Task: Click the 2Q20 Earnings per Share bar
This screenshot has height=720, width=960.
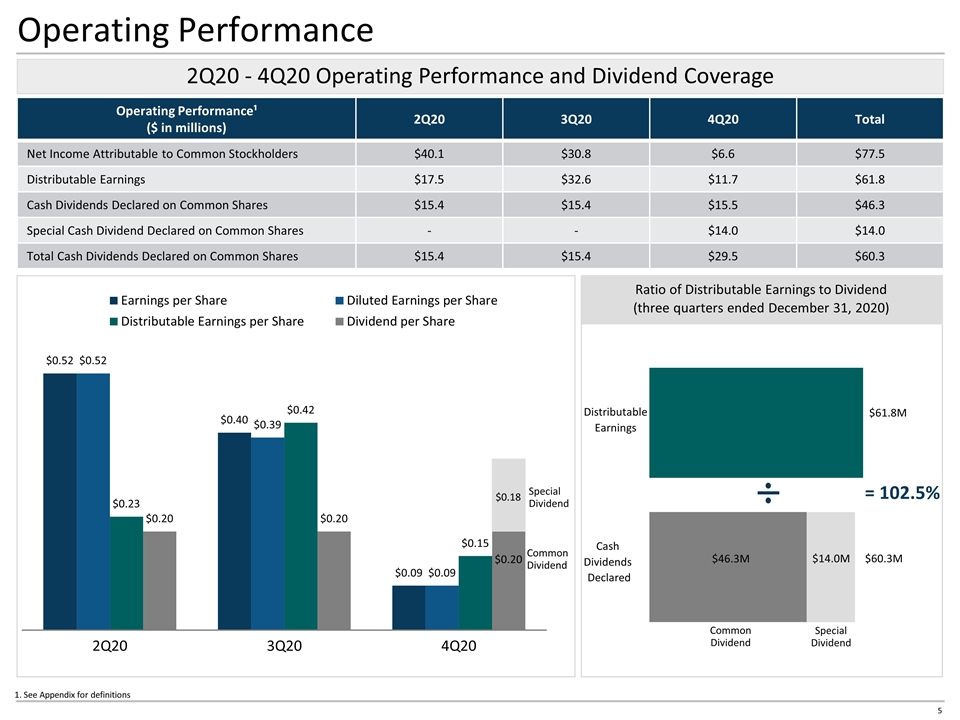Action: point(60,501)
